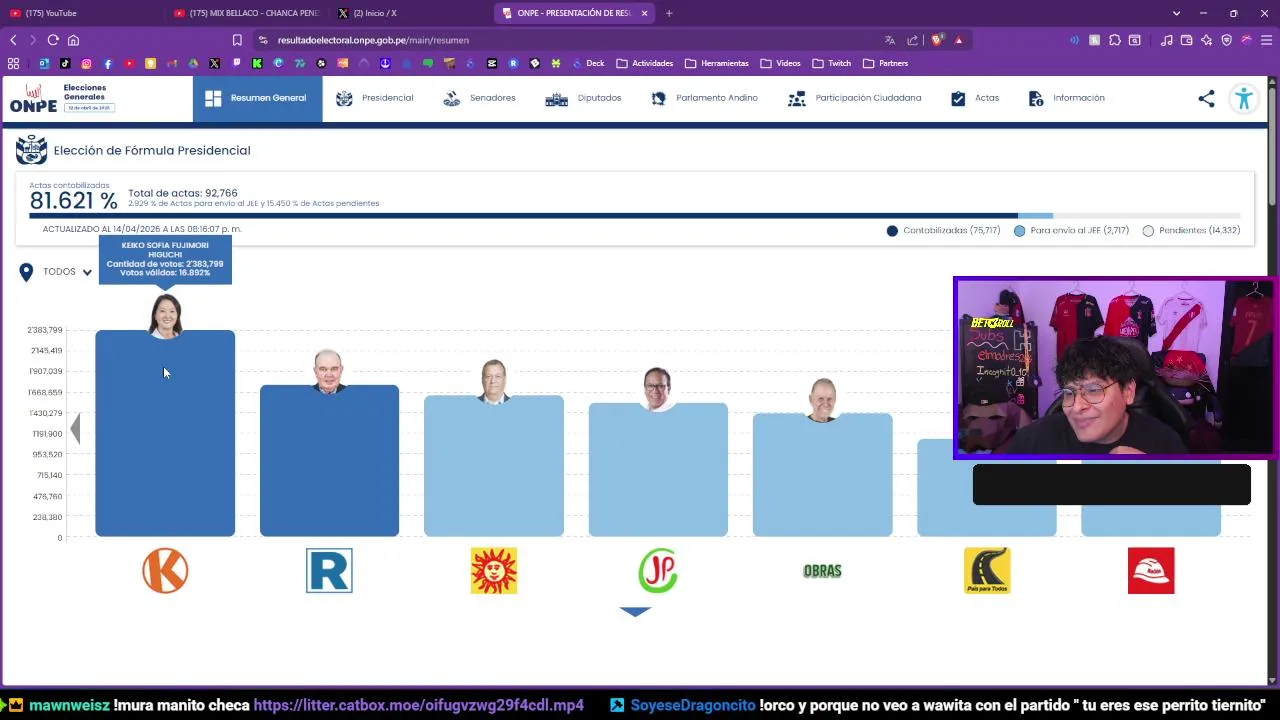Open the Información section
1280x720 pixels.
coord(1066,98)
